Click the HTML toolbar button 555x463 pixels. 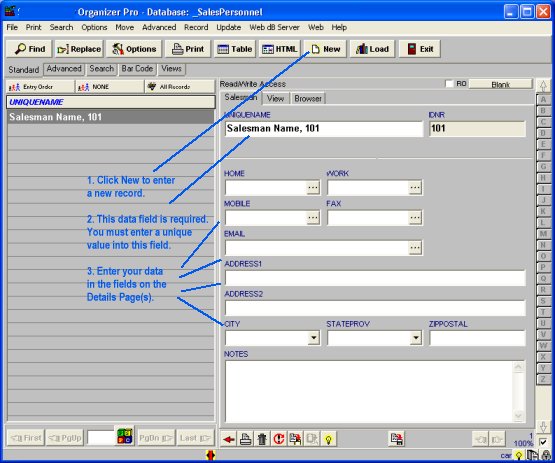click(280, 49)
